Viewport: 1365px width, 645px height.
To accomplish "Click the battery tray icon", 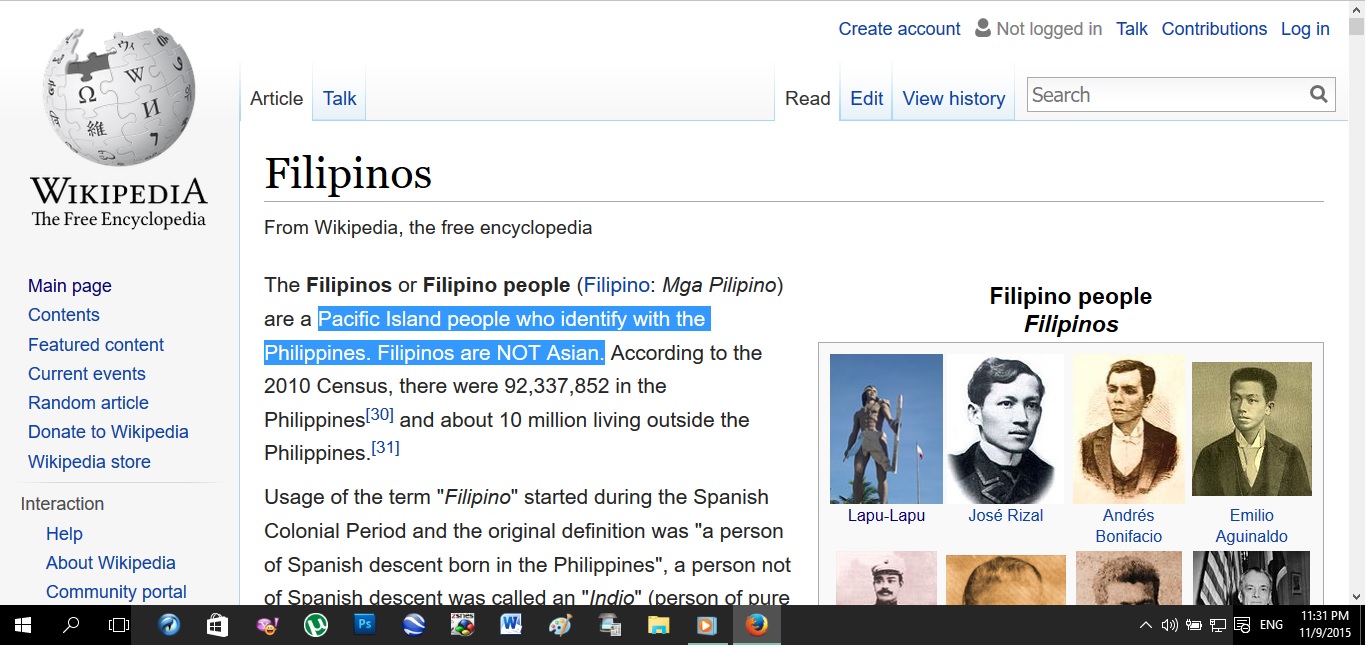I will [1193, 626].
